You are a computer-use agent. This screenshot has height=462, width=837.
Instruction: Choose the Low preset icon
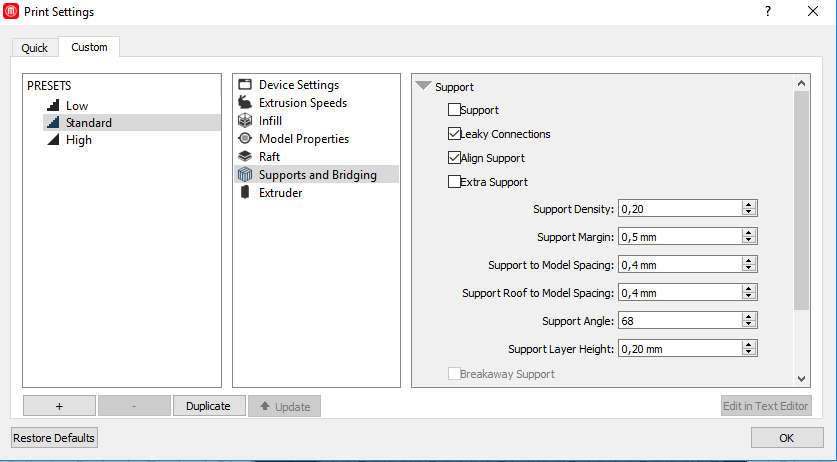click(x=53, y=105)
